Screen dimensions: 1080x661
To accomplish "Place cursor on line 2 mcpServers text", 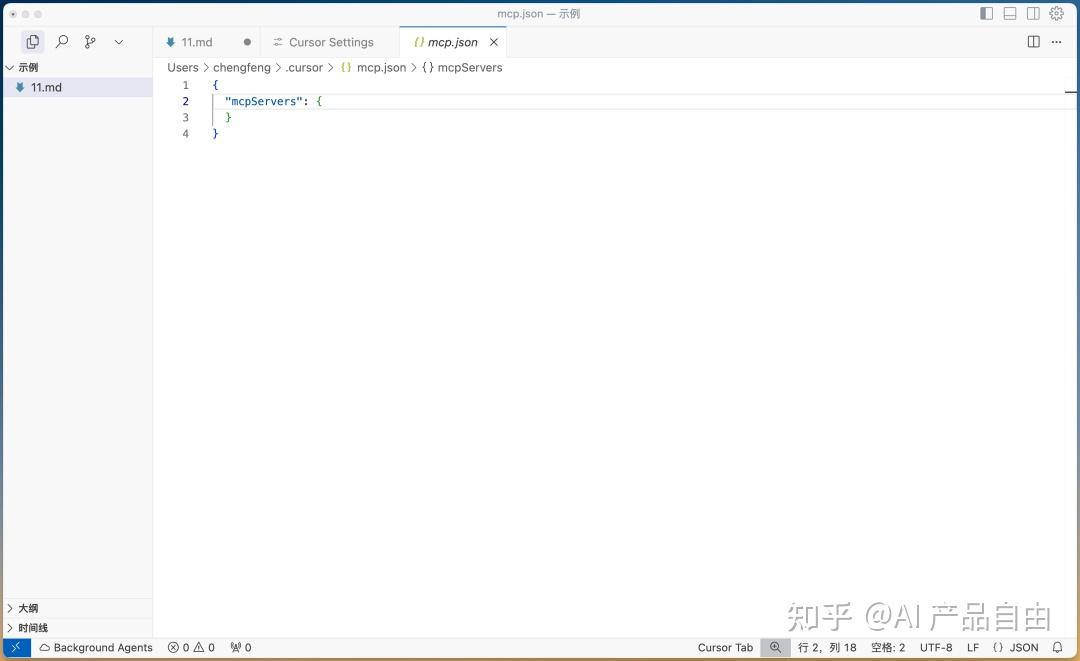I will 264,101.
